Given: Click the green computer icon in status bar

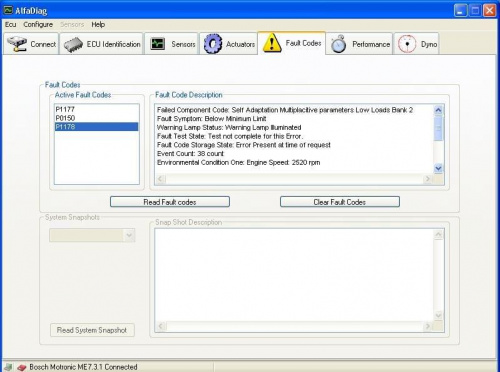Looking at the screenshot, I should coord(9,367).
